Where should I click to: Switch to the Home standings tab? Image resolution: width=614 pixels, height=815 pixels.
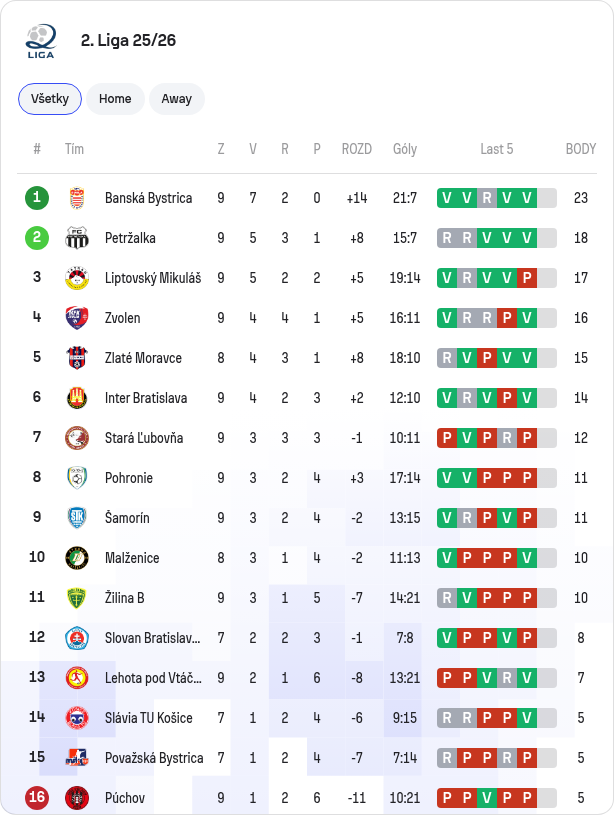115,99
